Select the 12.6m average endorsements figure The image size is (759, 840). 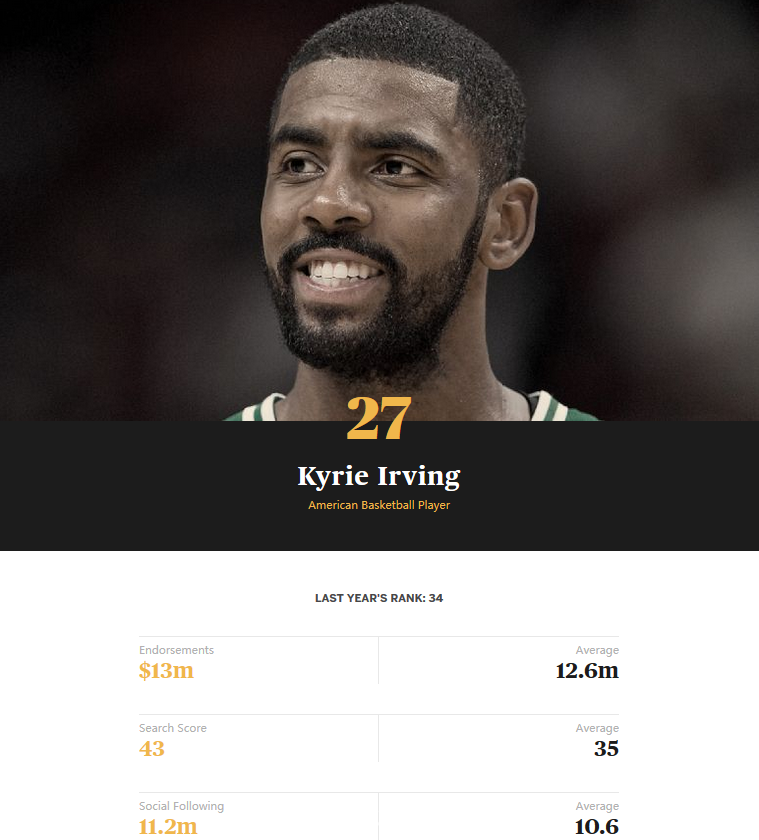coord(587,671)
